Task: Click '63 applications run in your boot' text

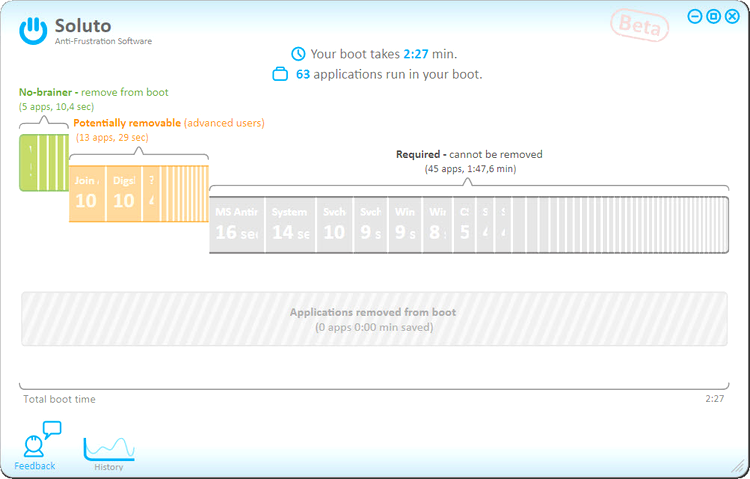Action: [389, 75]
